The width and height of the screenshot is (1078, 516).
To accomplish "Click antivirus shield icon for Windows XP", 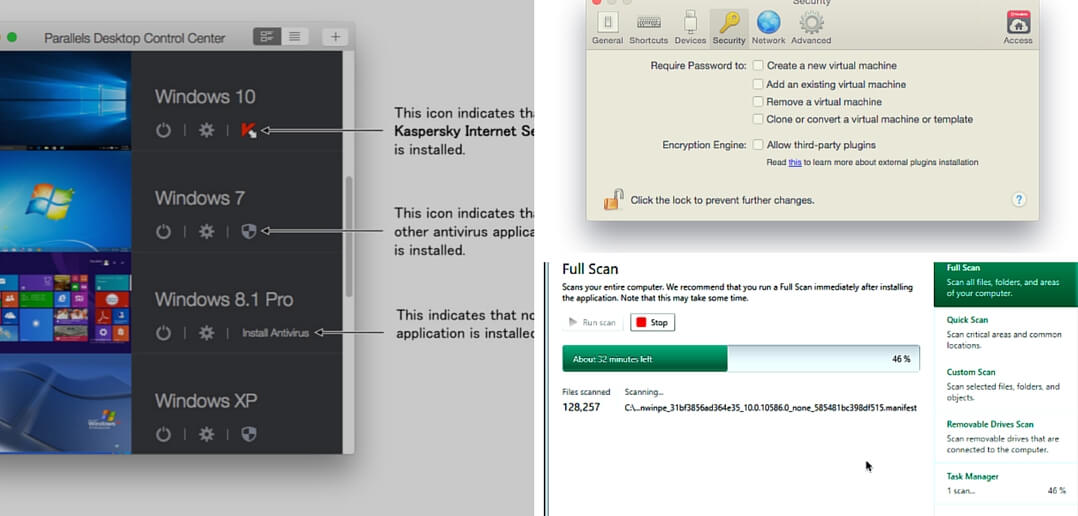I will [x=249, y=434].
